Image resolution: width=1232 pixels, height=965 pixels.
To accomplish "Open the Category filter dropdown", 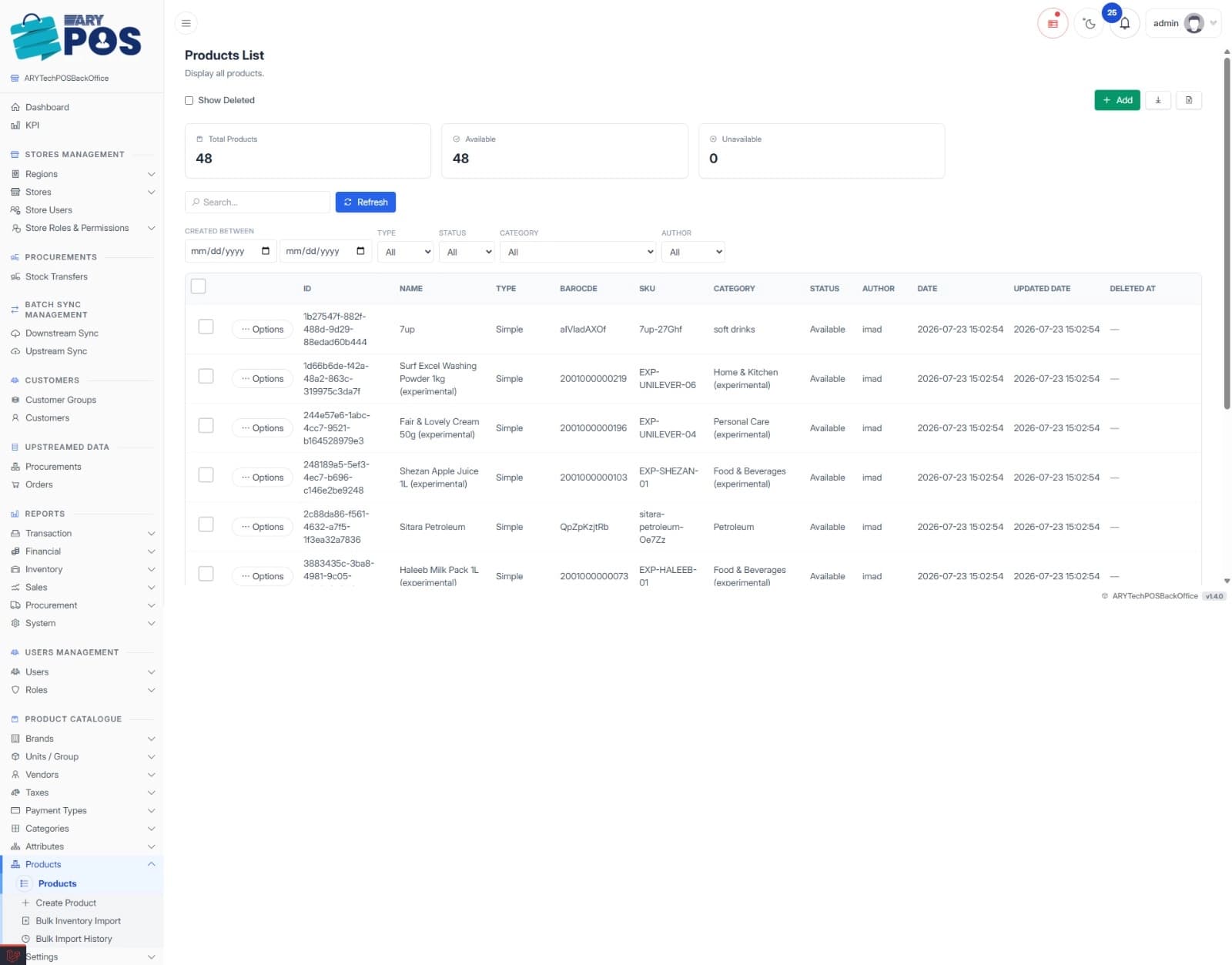I will 578,252.
